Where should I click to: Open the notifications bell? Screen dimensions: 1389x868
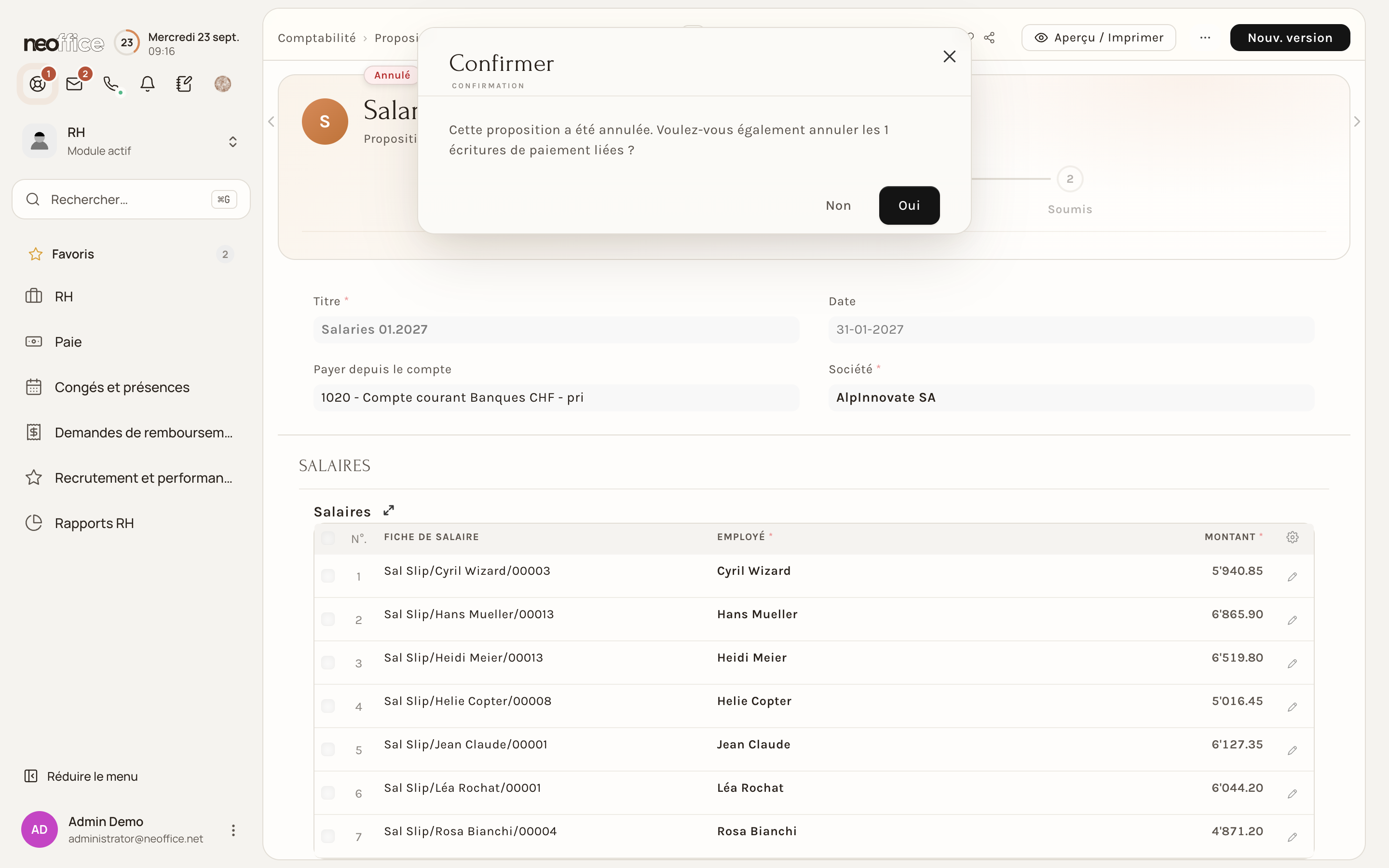[148, 84]
